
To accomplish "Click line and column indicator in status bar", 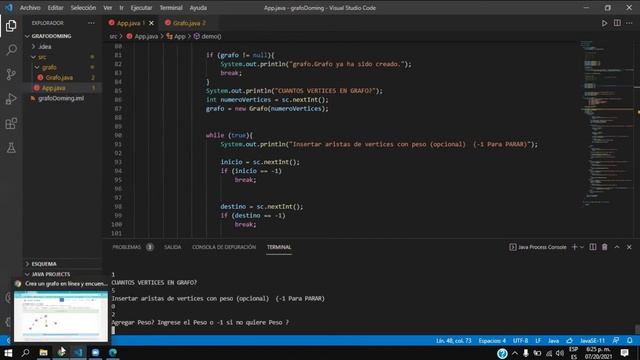I will (453, 340).
